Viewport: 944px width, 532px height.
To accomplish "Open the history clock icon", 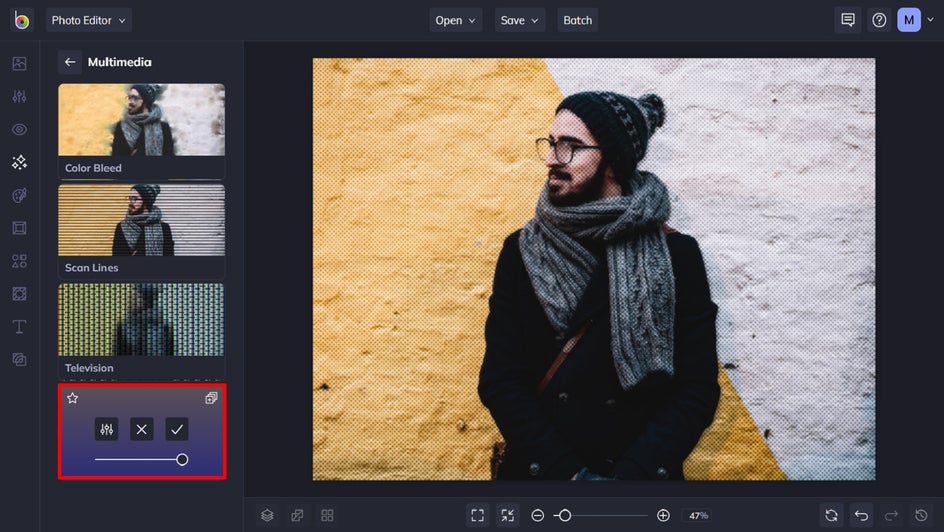I will (921, 516).
